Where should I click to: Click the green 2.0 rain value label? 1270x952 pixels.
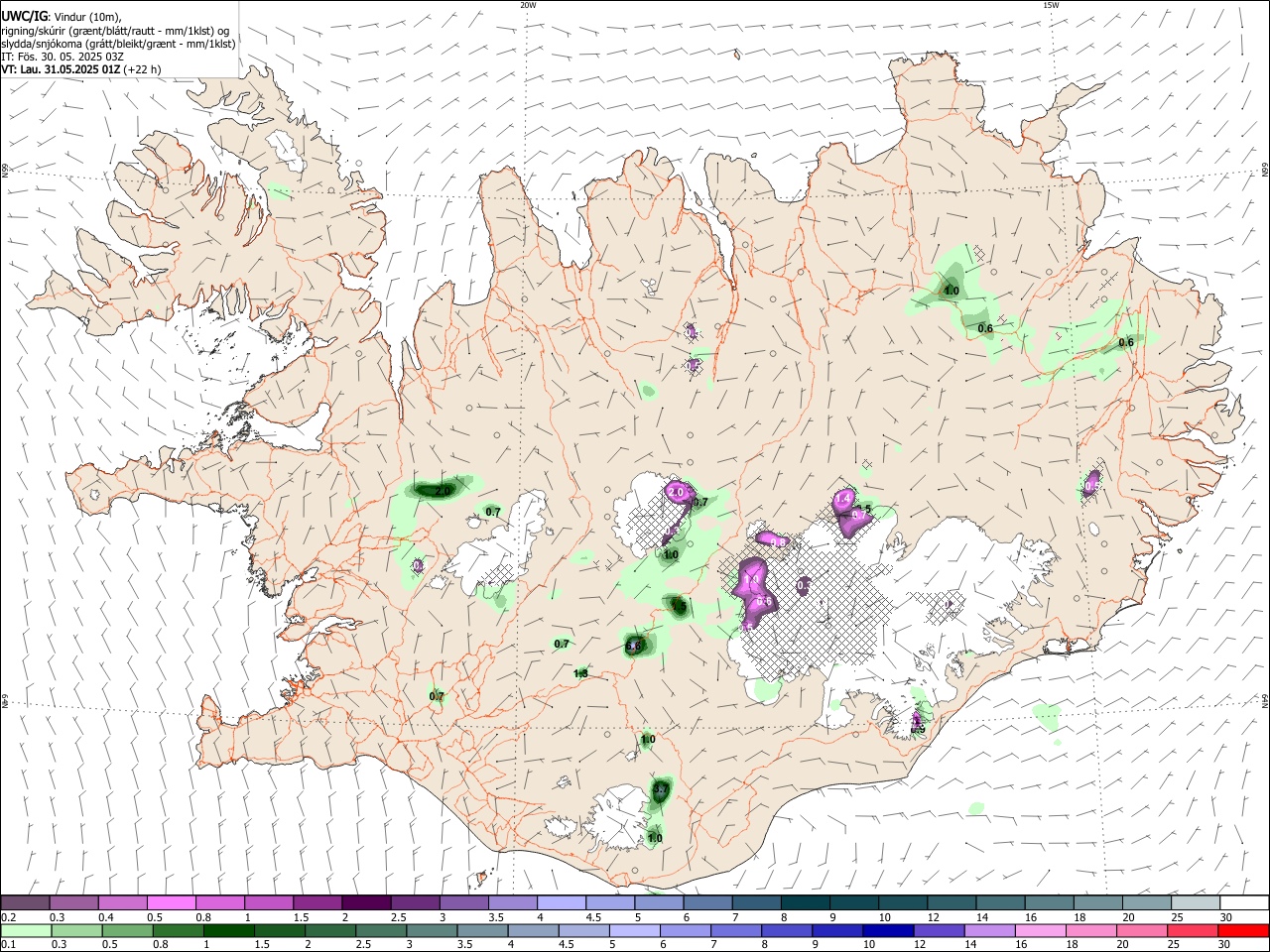pyautogui.click(x=443, y=491)
